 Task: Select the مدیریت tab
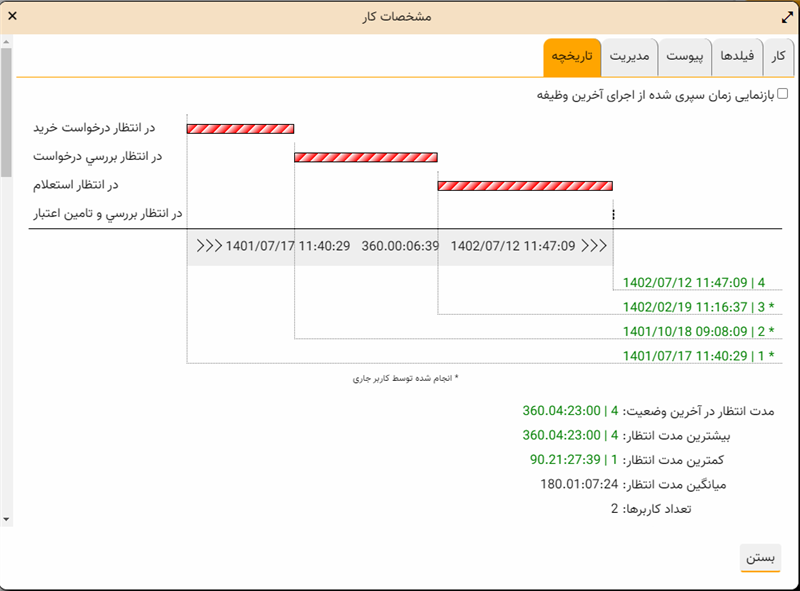coord(630,58)
